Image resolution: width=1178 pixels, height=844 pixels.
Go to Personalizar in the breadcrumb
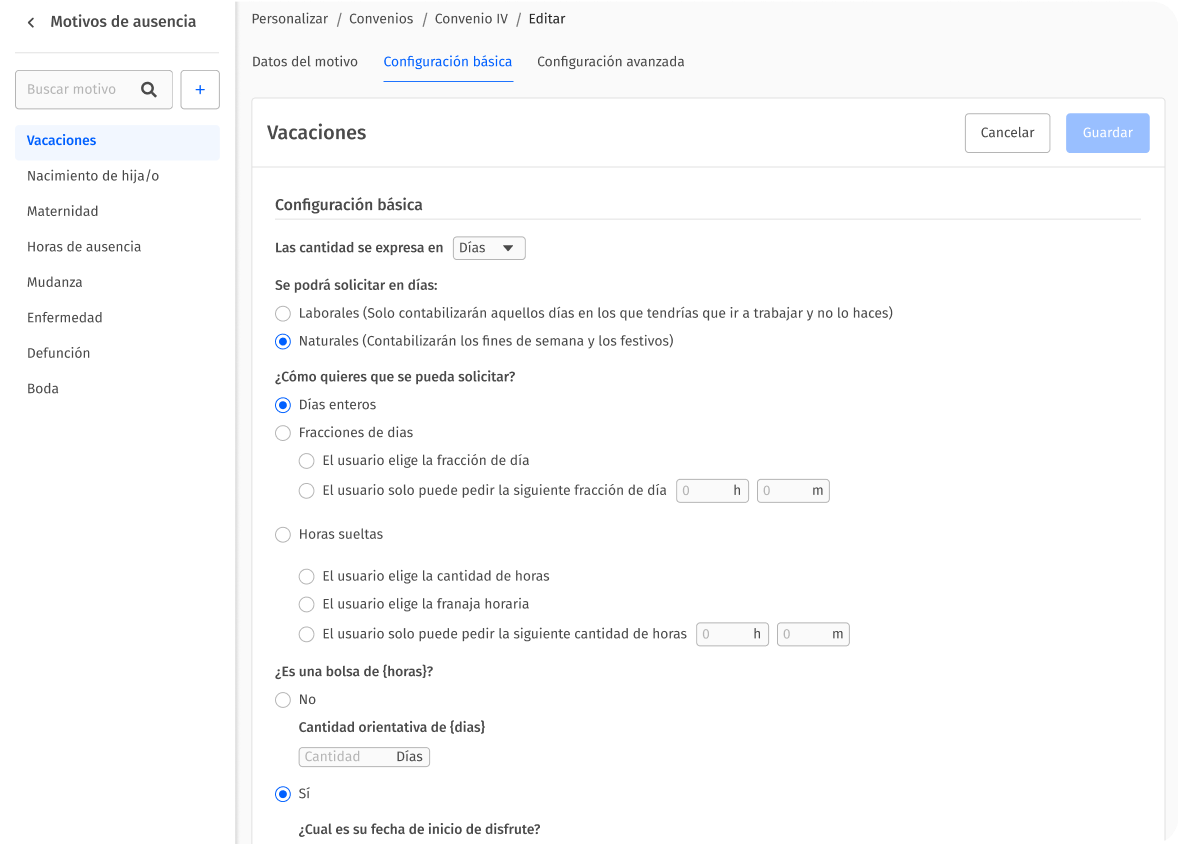coord(287,19)
